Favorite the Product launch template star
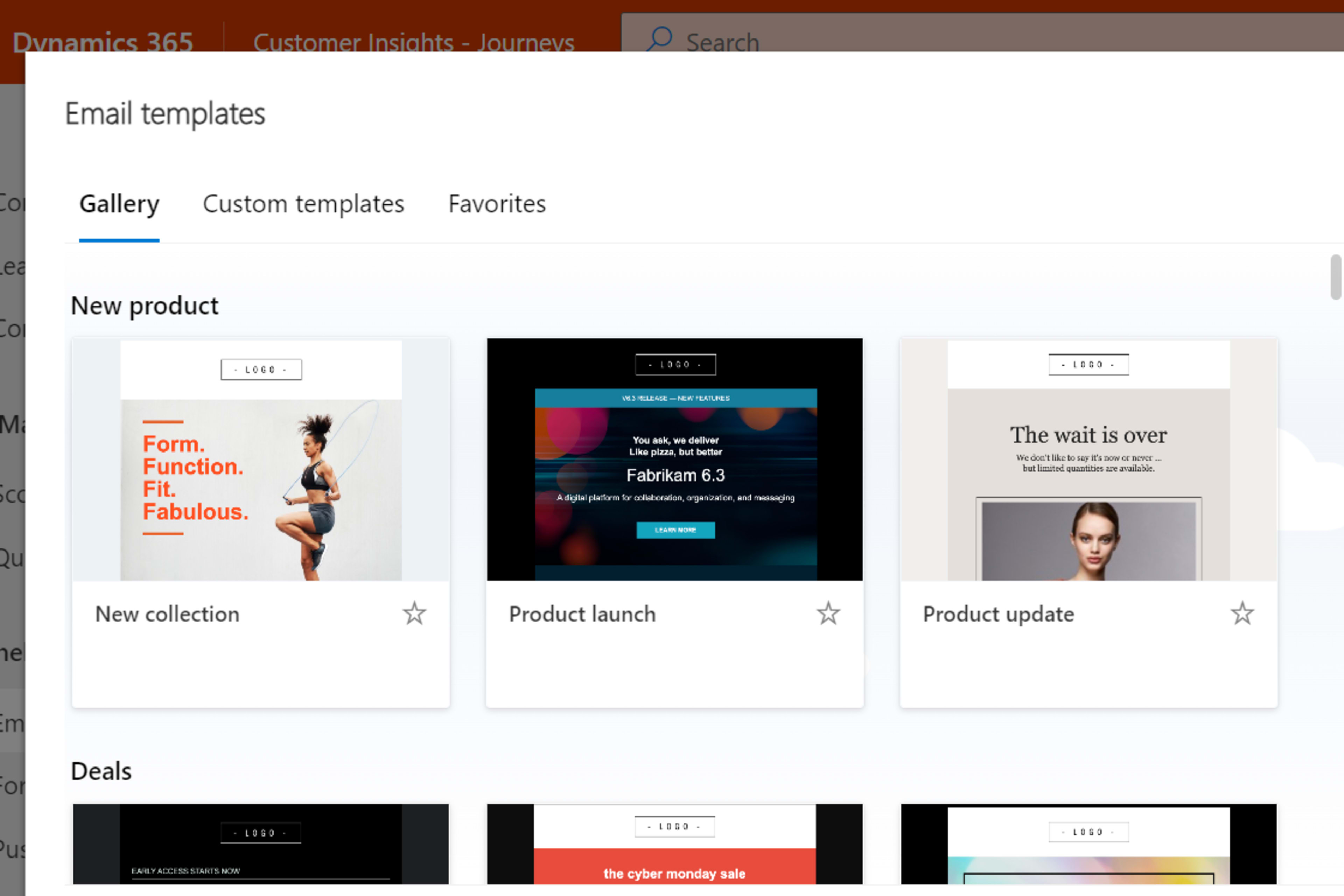This screenshot has width=1344, height=896. coord(828,614)
